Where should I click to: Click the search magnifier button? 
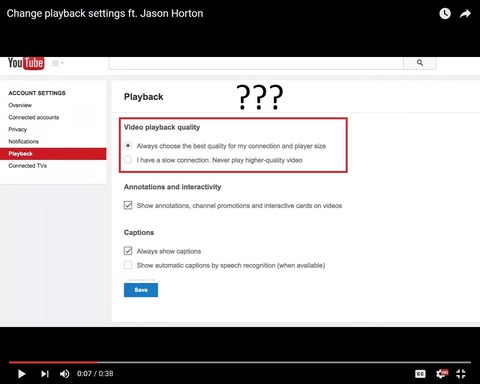click(x=420, y=63)
